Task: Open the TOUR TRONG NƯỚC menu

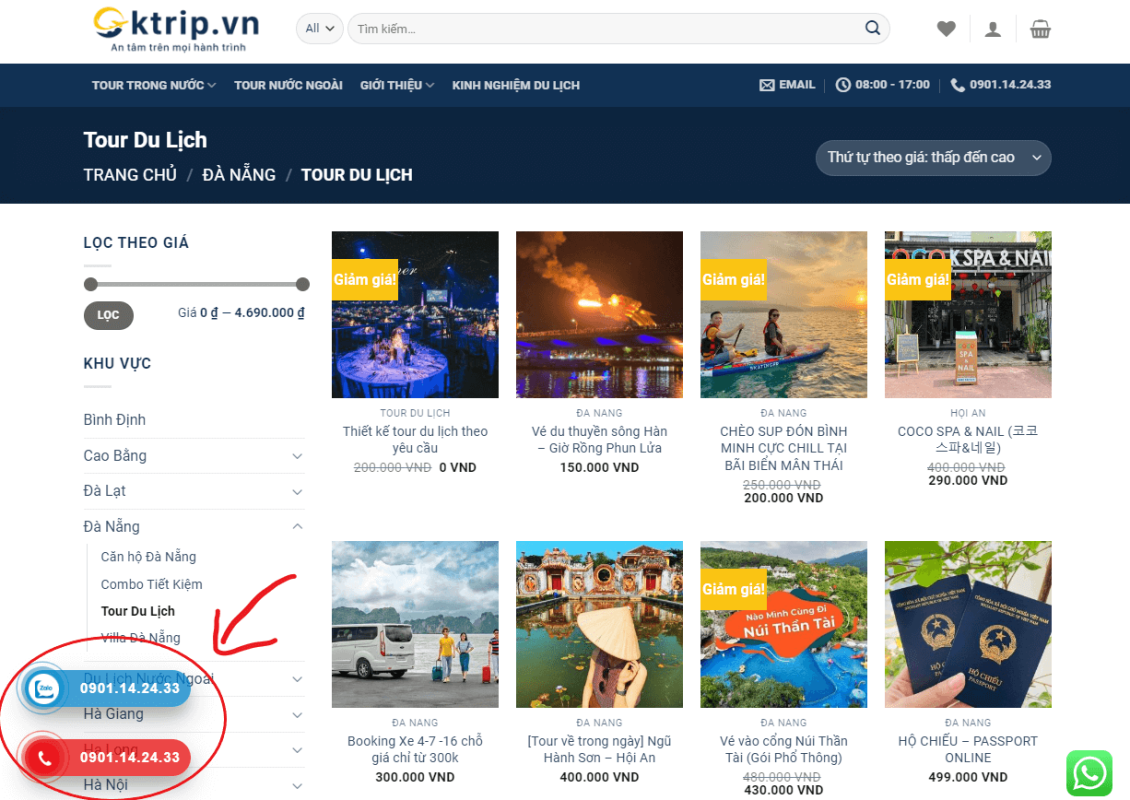Action: (154, 85)
